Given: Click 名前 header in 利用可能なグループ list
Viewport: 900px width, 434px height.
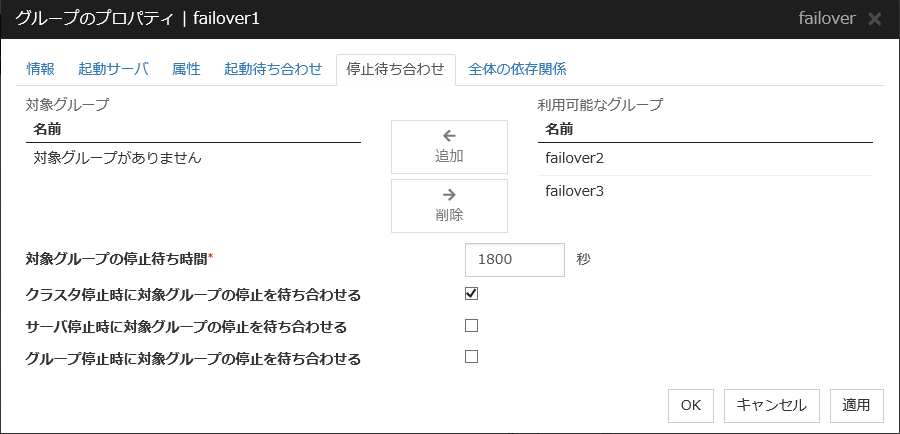Looking at the screenshot, I should click(x=559, y=129).
